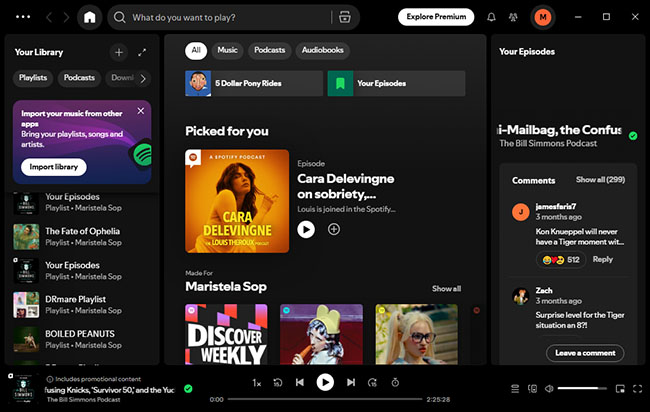Open BOILED PEANUTS playlist
This screenshot has width=650, height=412.
(82, 339)
